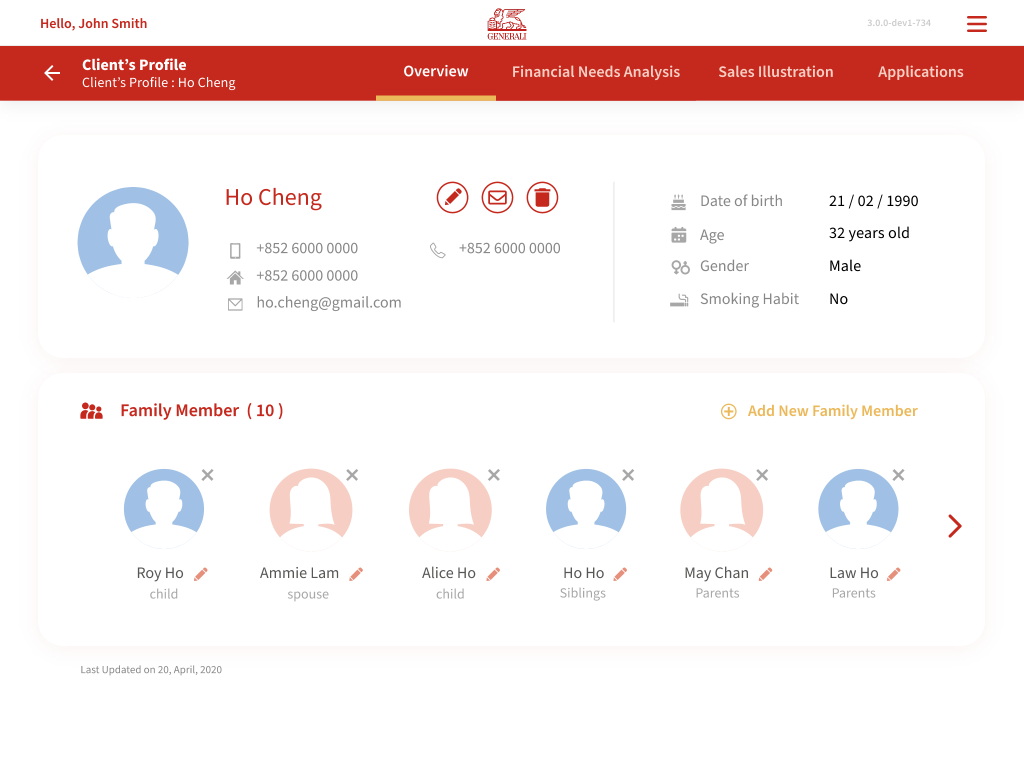Screen dimensions: 1024x768
Task: Click Last Updated on 20, April, 2020
Action: pos(151,669)
